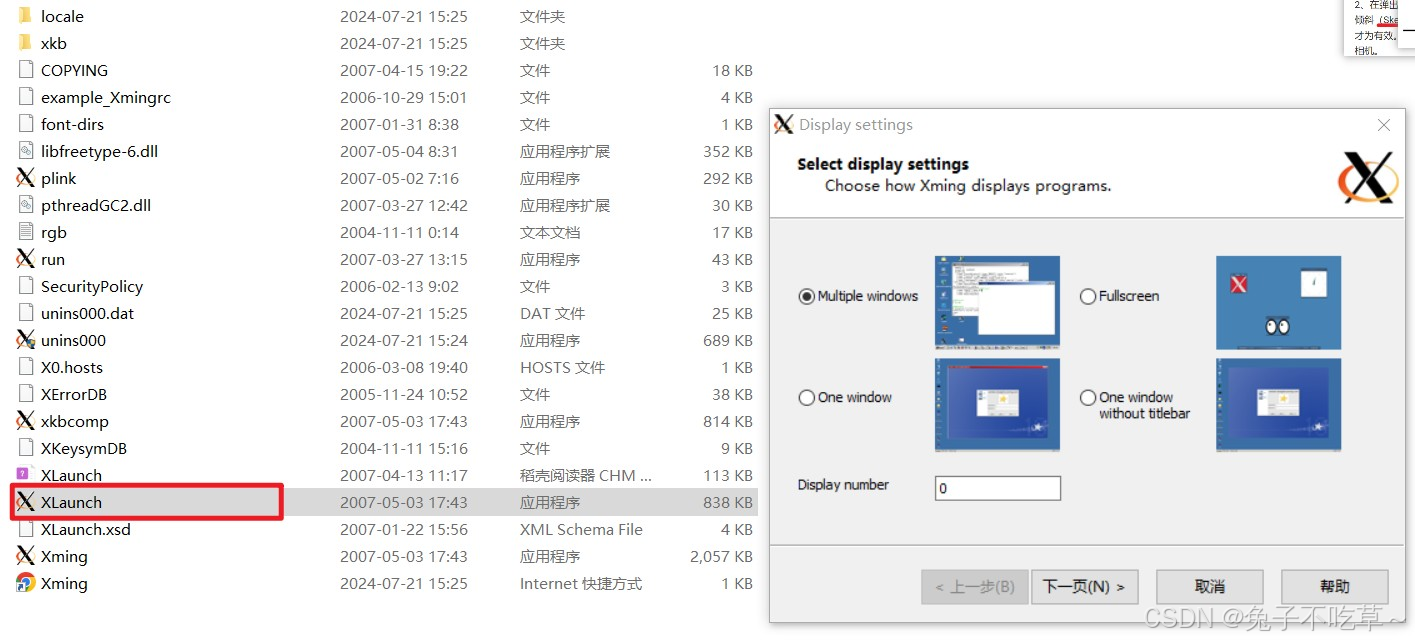1415x644 pixels.
Task: Select the locale folder icon
Action: [25, 16]
